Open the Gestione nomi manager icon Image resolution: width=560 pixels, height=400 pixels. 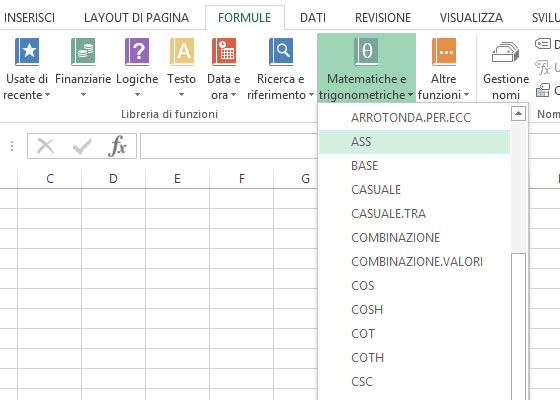click(x=506, y=52)
